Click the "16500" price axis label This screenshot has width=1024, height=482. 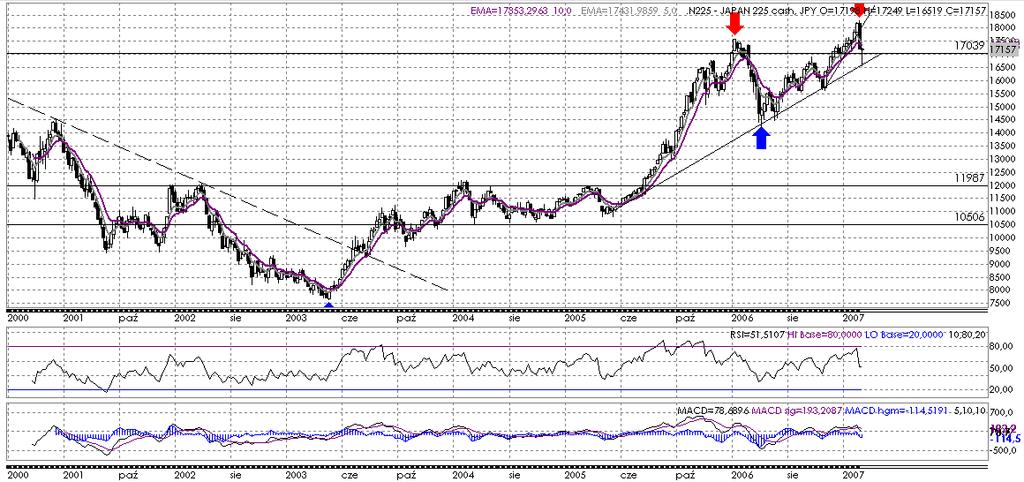(x=1003, y=67)
